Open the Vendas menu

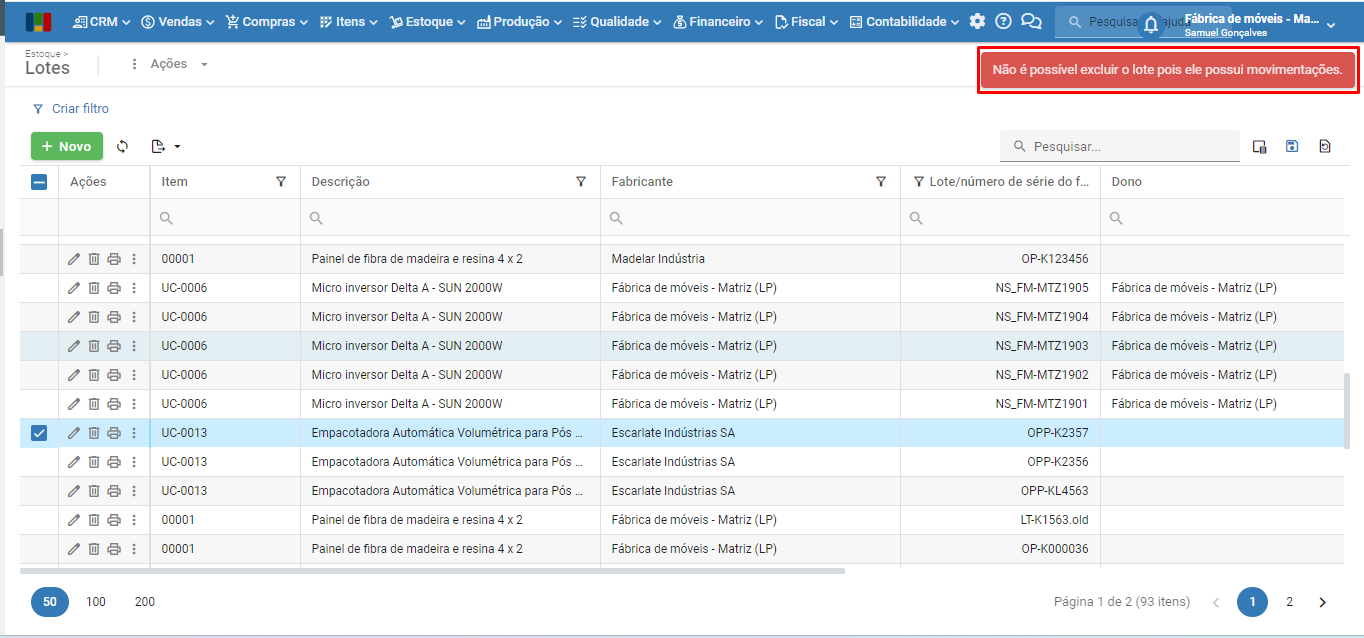tap(177, 21)
